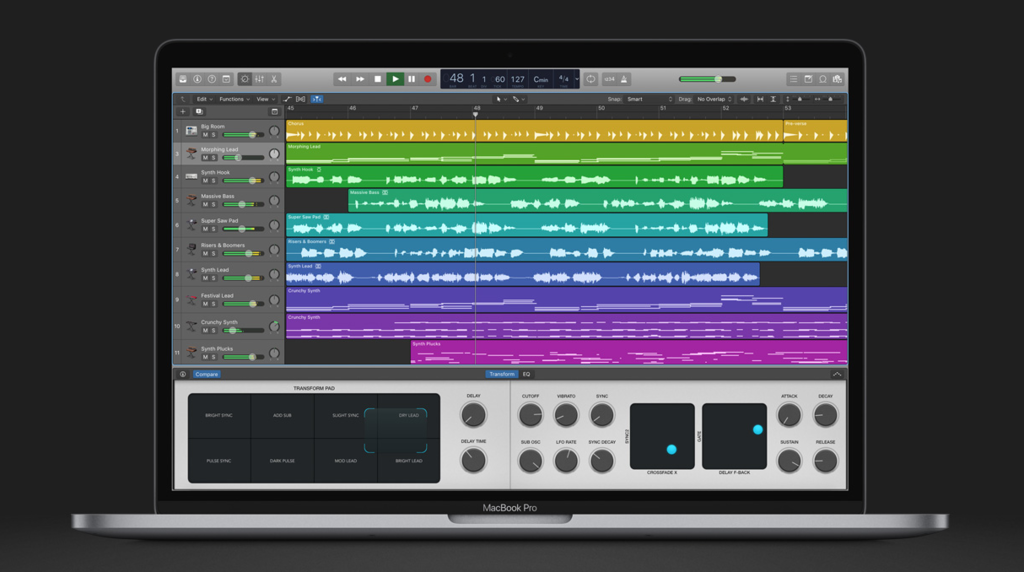The height and width of the screenshot is (572, 1024).
Task: Click the playhead marker at bar 48
Action: [475, 114]
